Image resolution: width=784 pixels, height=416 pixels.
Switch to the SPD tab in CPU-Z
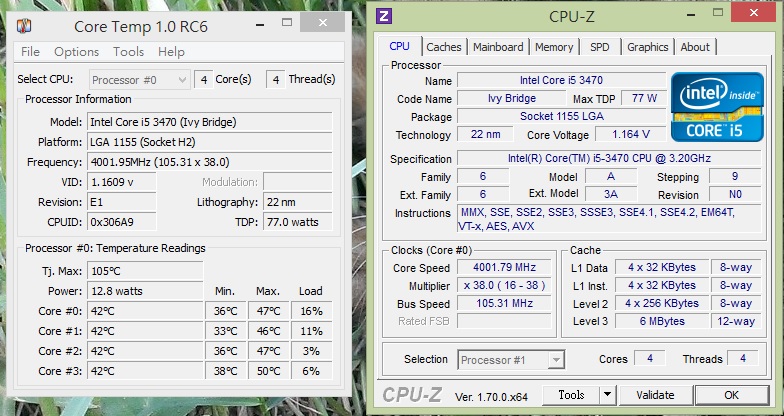coord(600,47)
